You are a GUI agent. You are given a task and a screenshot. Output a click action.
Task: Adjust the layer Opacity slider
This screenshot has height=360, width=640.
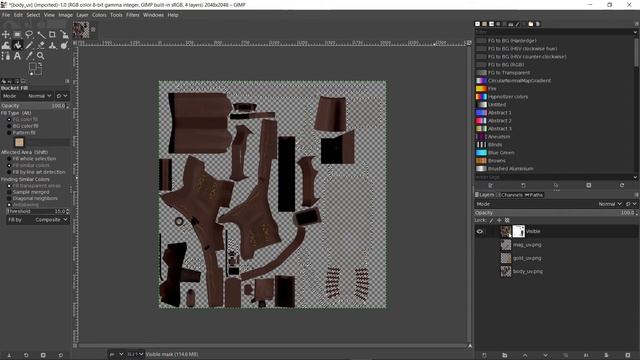(556, 213)
